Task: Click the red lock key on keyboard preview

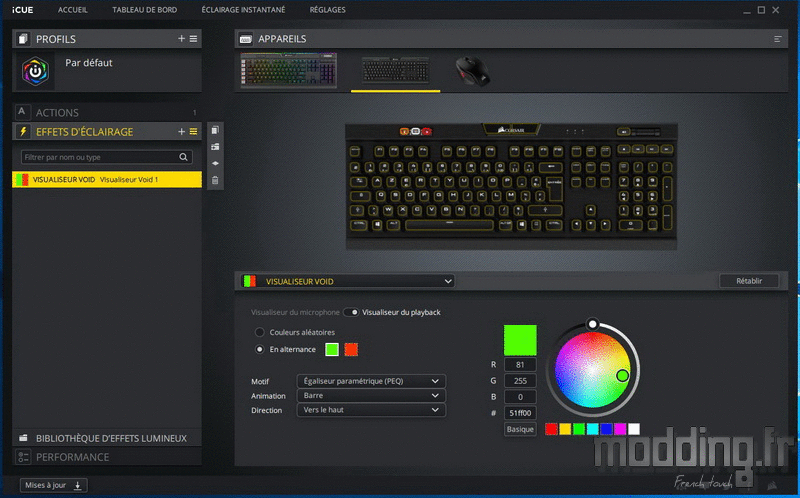Action: [x=427, y=132]
